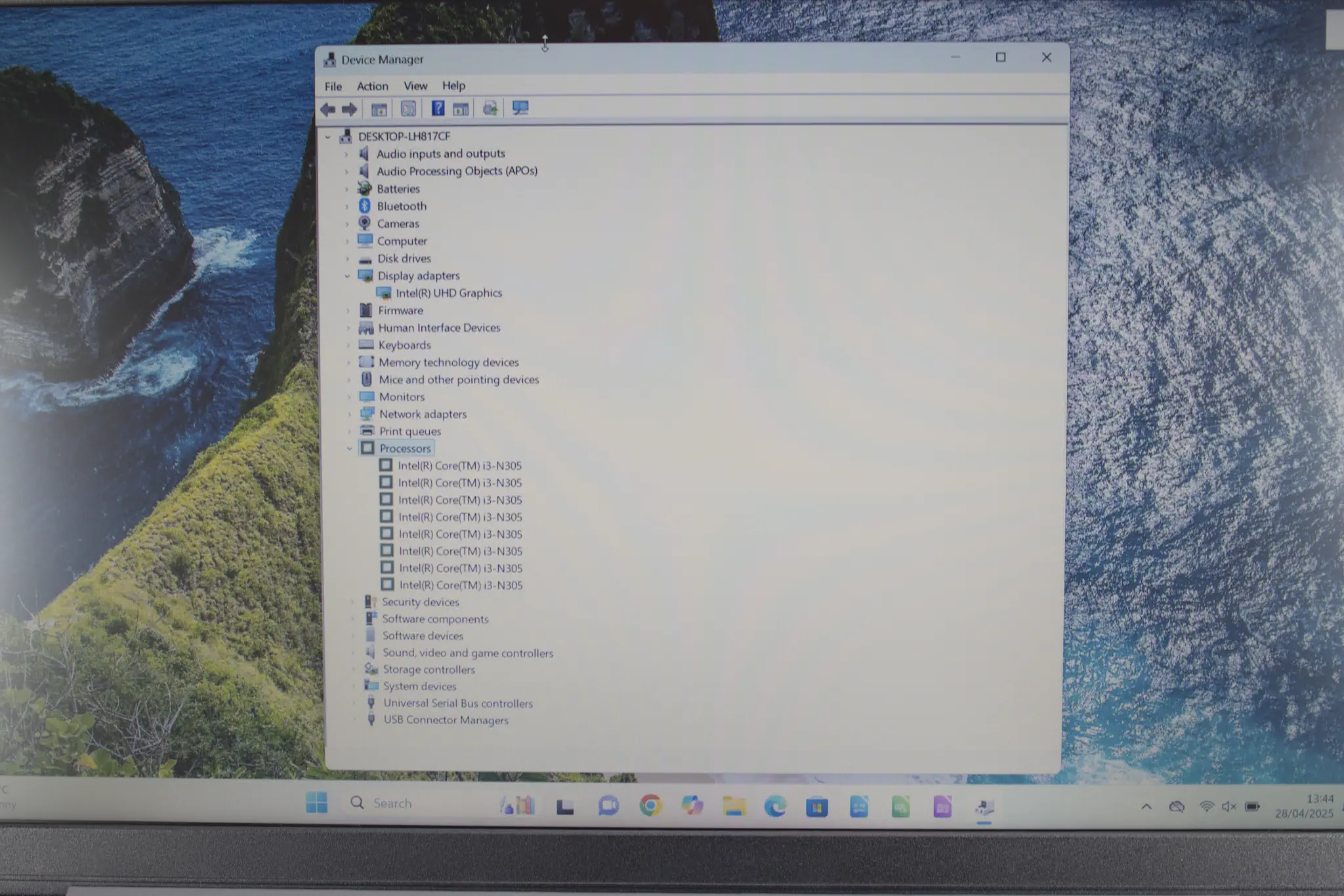Maximize the Device Manager window
Image resolution: width=1344 pixels, height=896 pixels.
click(x=1001, y=58)
